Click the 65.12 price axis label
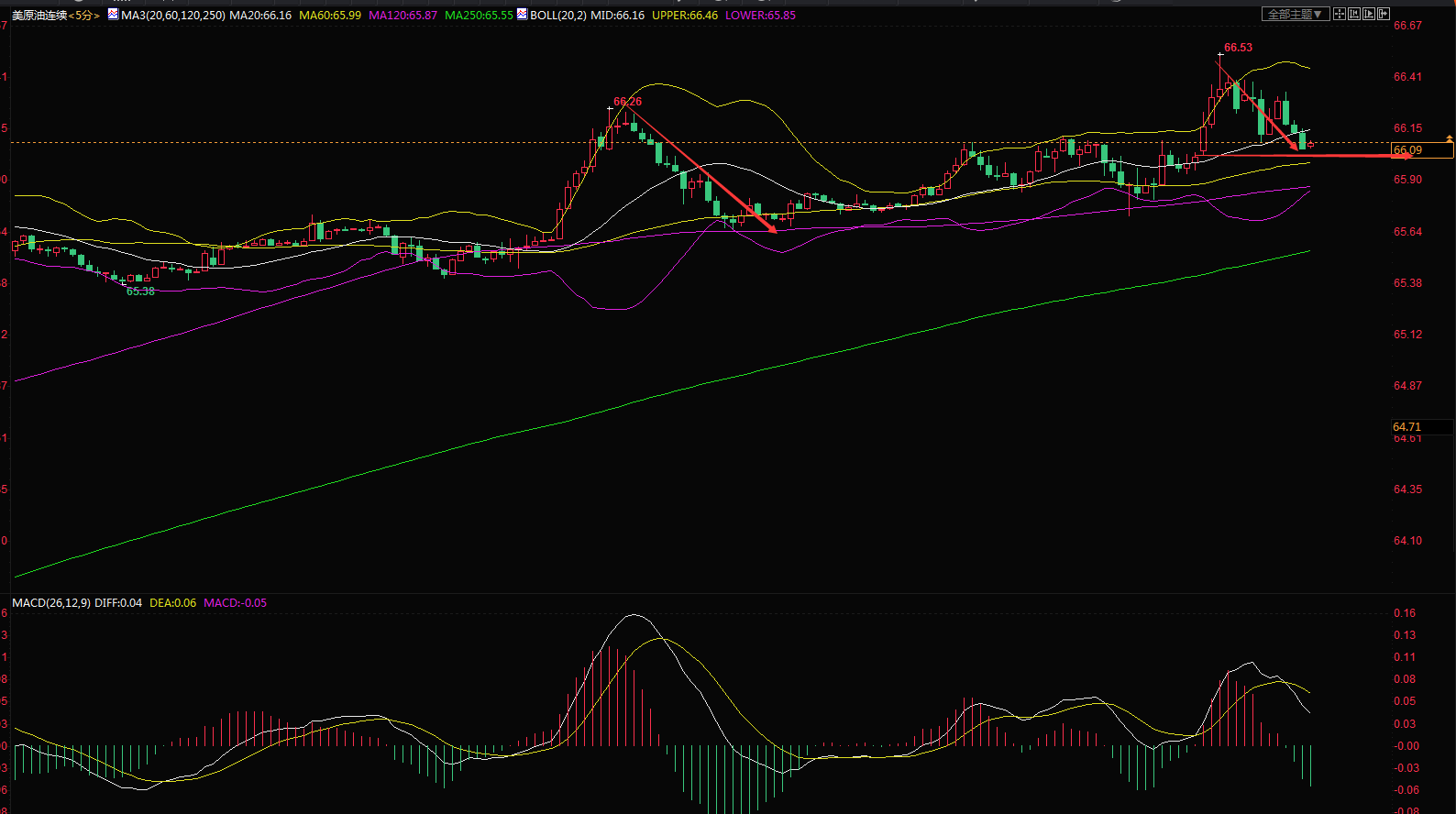Viewport: 1456px width, 814px height. point(1407,335)
